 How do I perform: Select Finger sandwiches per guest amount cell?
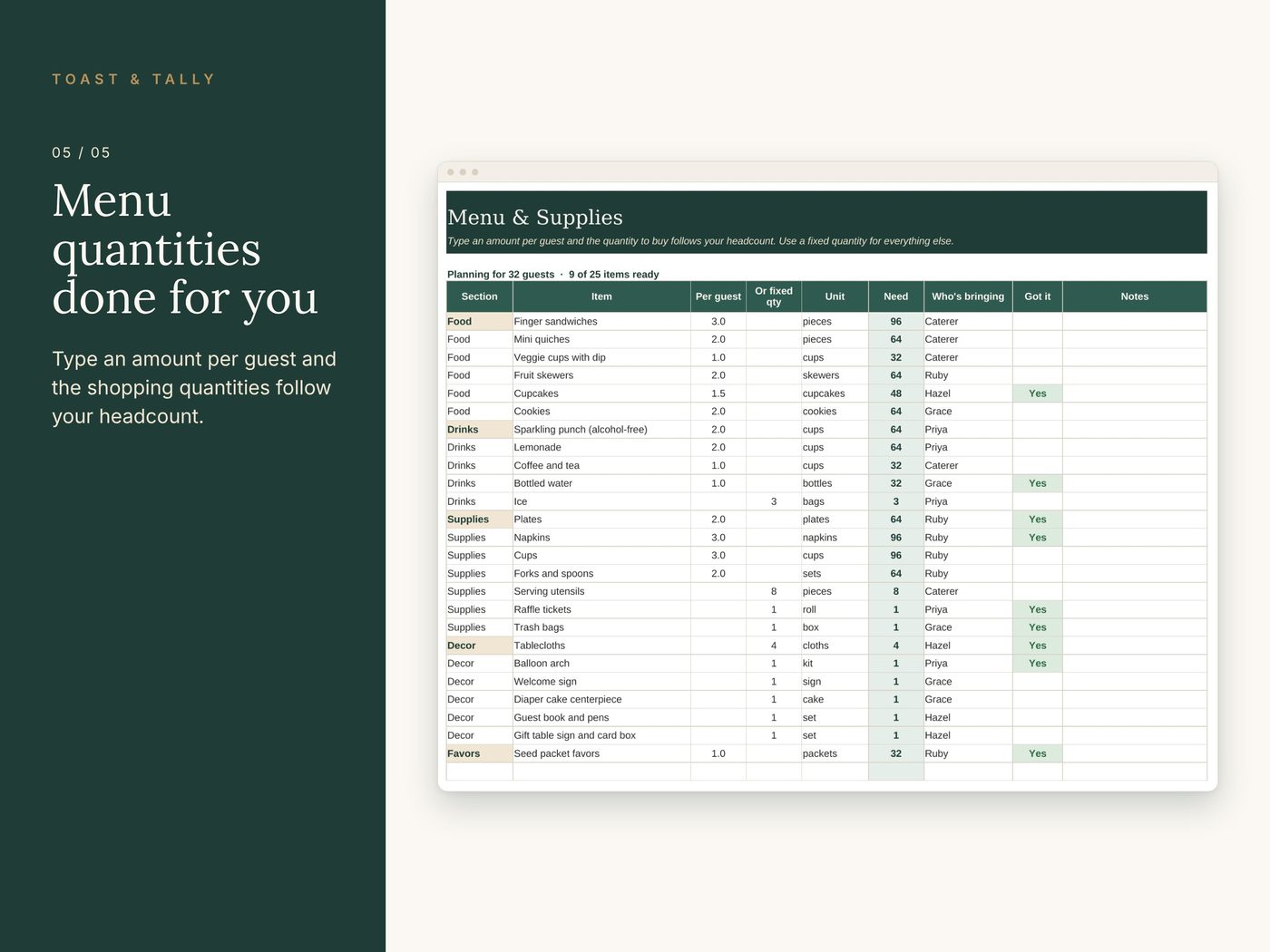coord(718,321)
